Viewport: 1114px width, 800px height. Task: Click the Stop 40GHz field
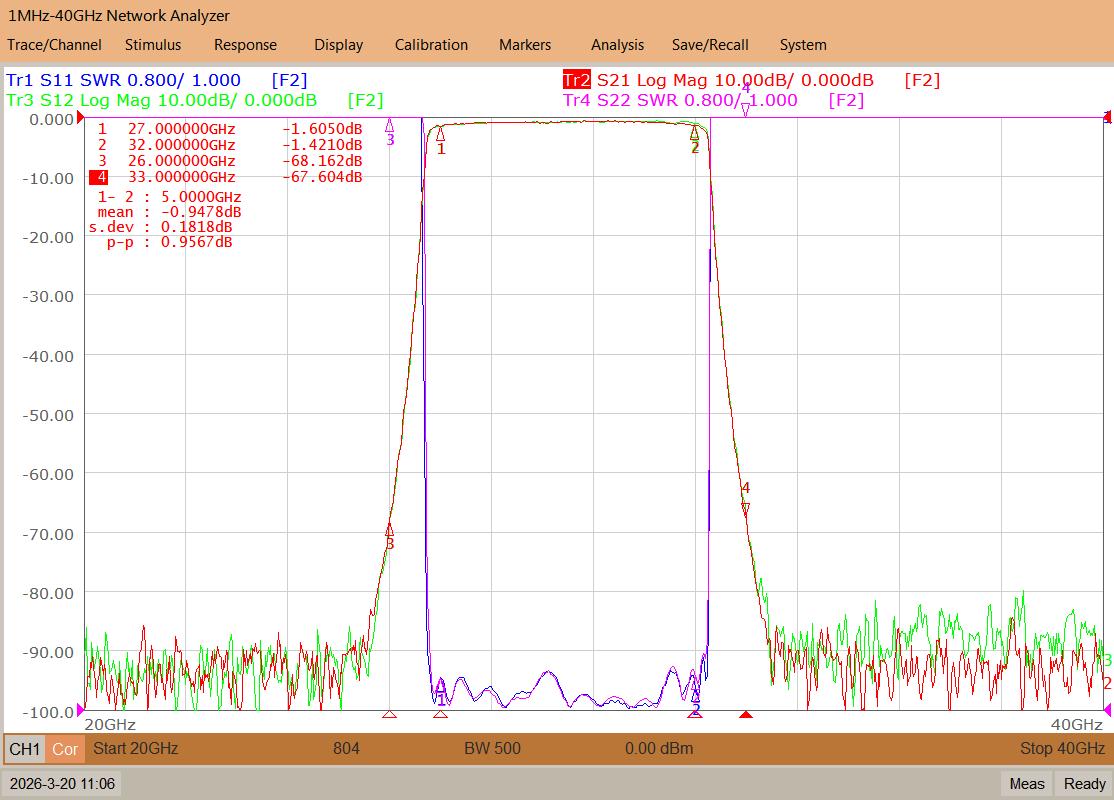[1062, 748]
